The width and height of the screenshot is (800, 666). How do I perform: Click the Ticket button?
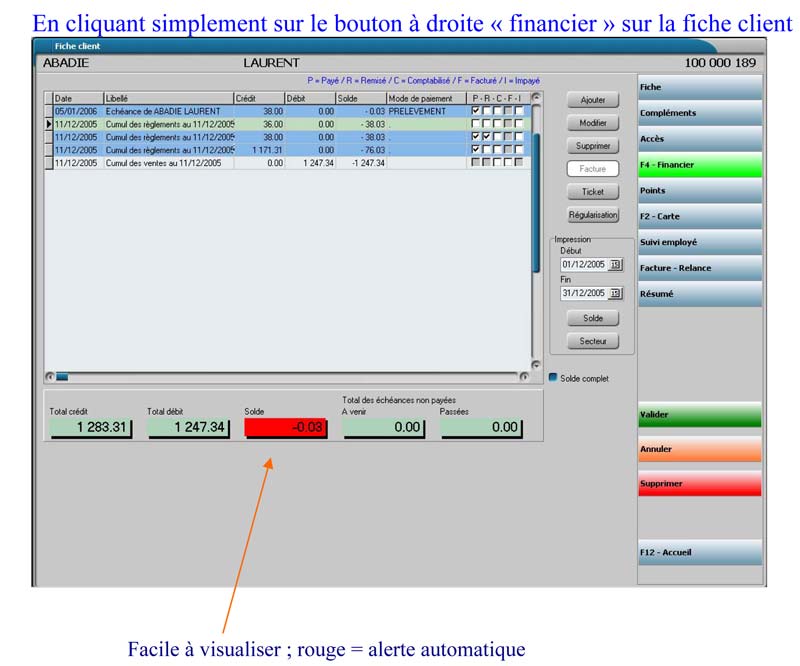tap(593, 192)
